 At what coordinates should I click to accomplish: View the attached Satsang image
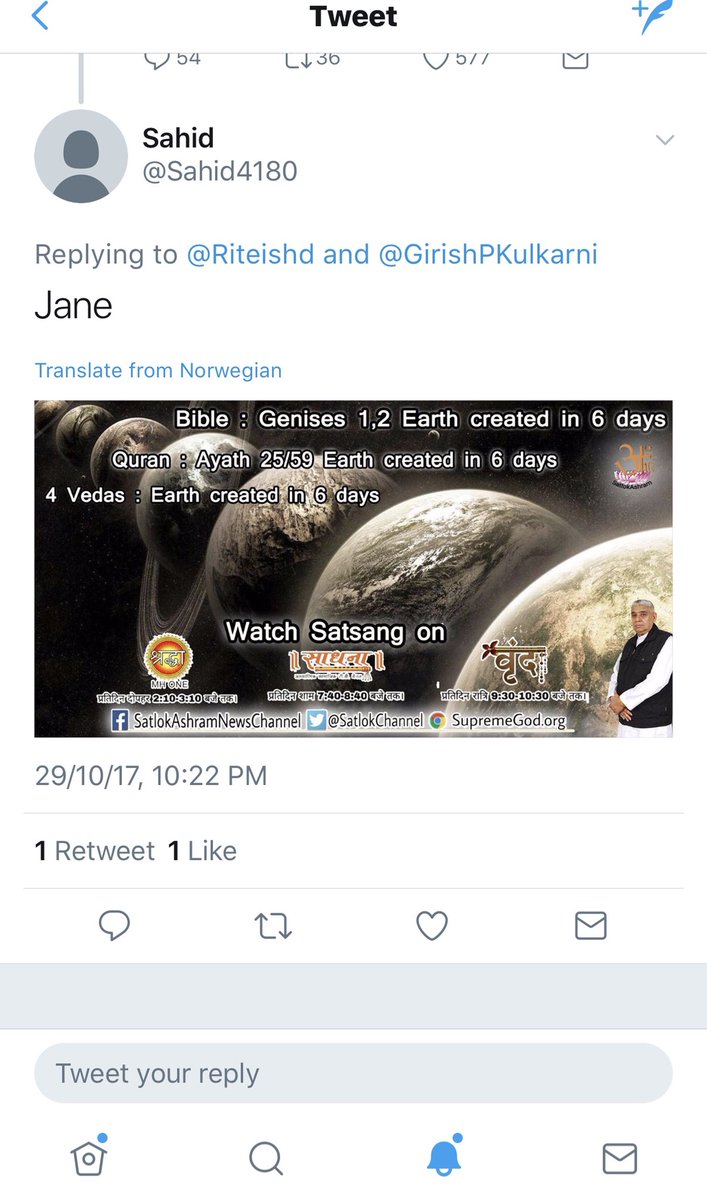pyautogui.click(x=353, y=569)
